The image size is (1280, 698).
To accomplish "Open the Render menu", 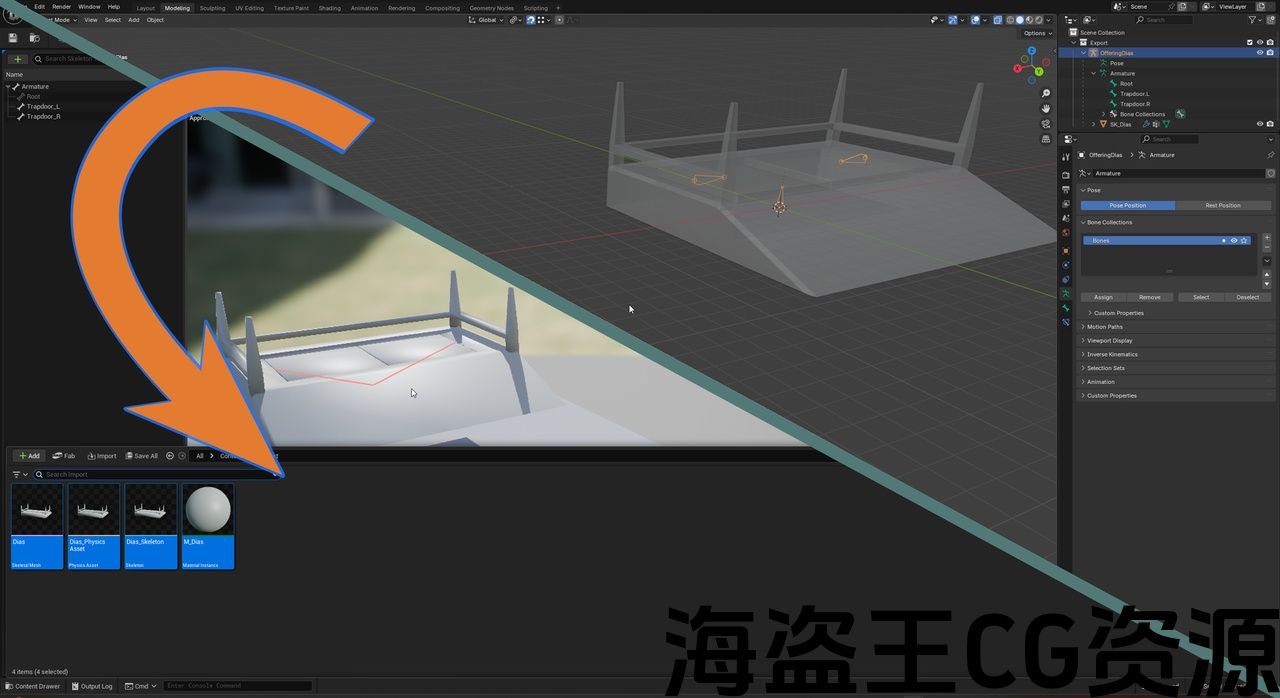I will coord(61,7).
